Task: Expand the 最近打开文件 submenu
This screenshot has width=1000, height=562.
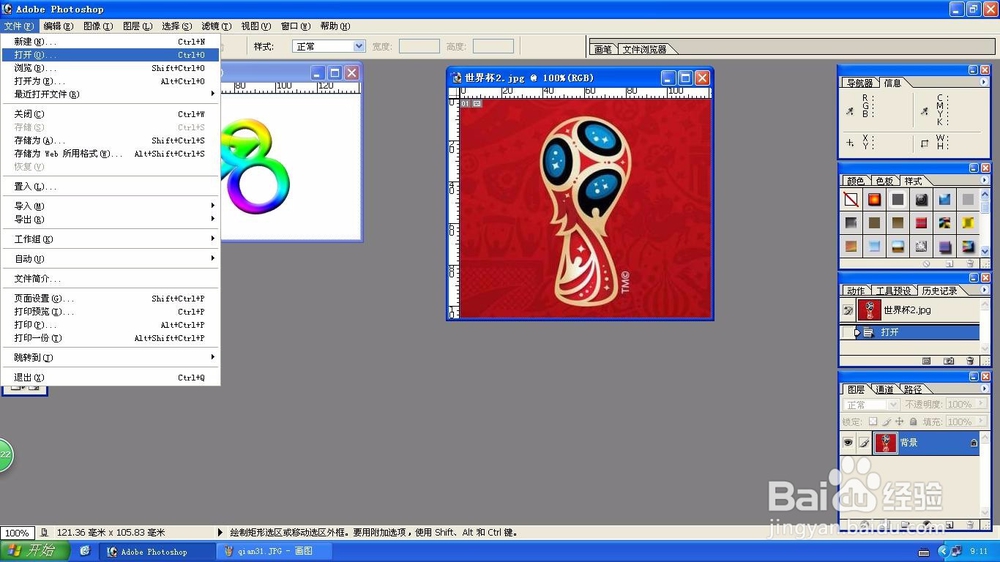Action: pos(110,94)
